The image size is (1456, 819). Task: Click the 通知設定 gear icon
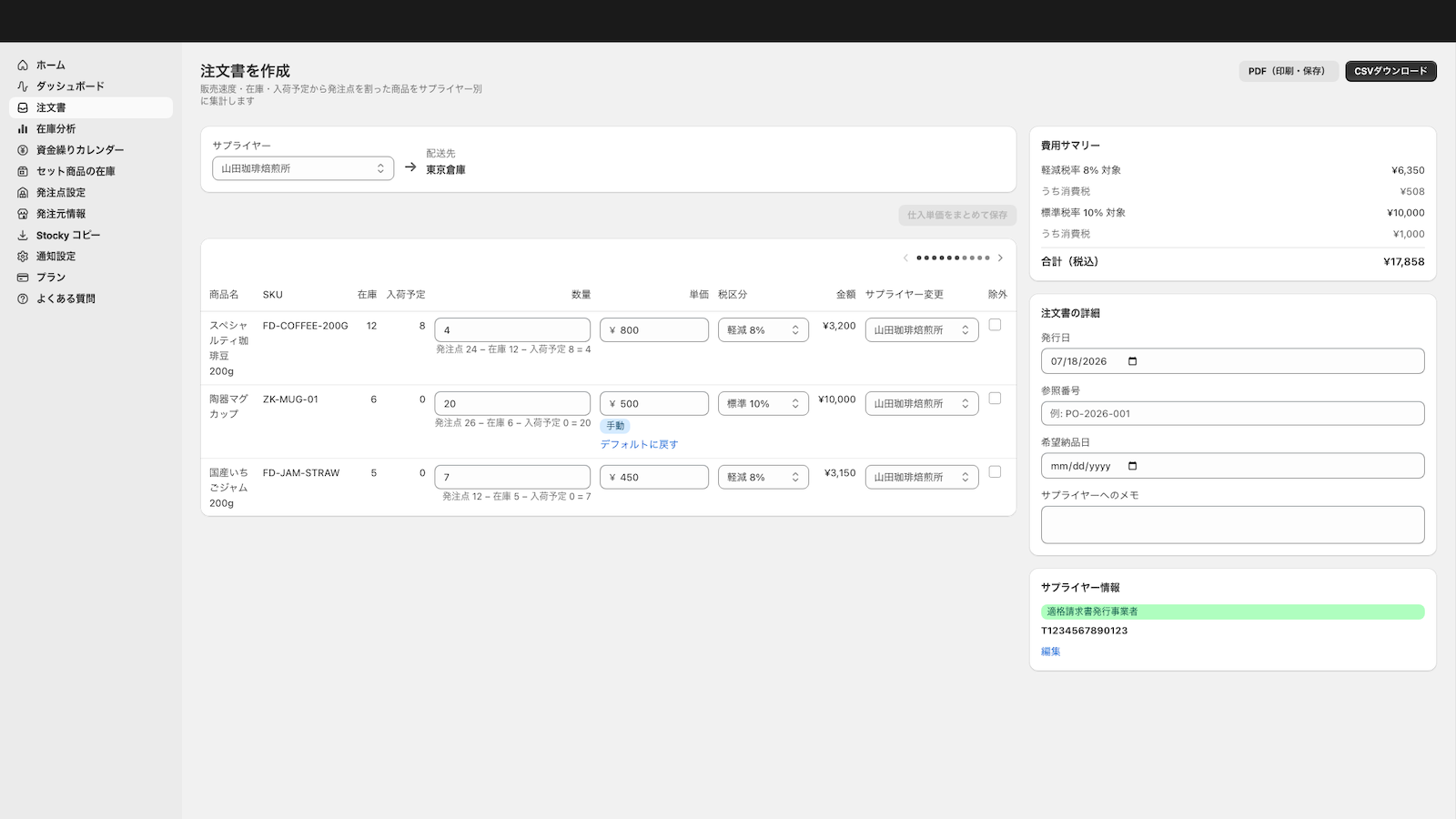[x=23, y=257]
